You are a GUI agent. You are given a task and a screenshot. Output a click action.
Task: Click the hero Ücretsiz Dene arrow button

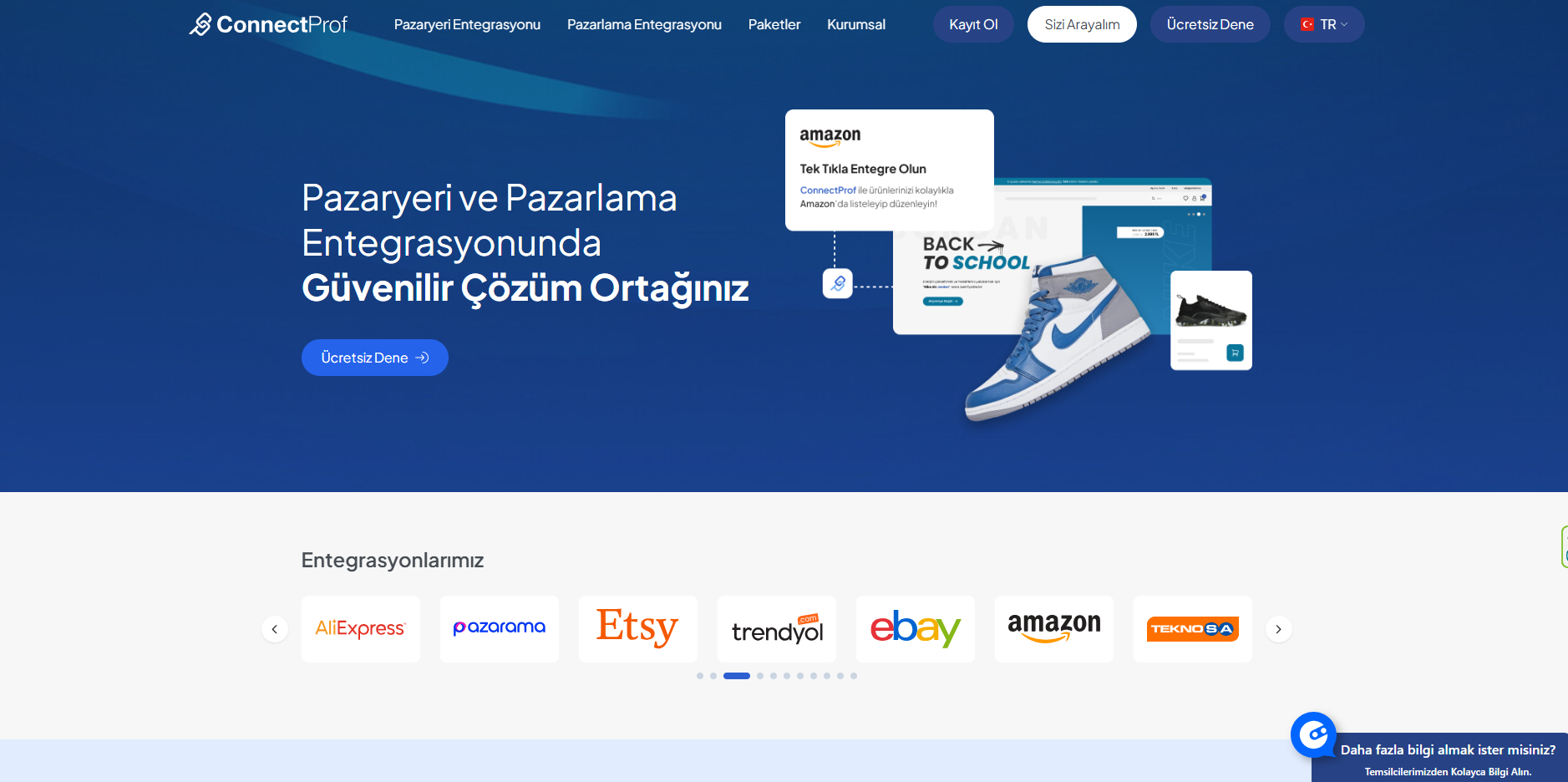click(375, 358)
